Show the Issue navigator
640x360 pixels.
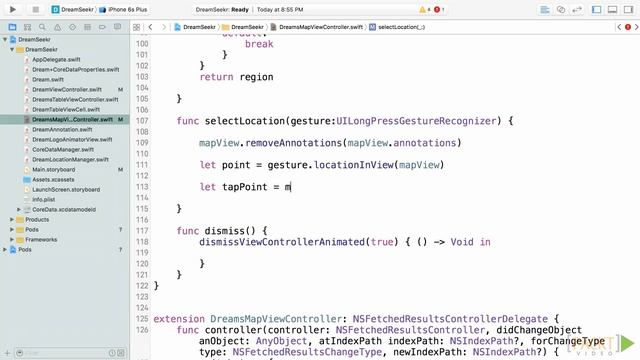[58, 27]
